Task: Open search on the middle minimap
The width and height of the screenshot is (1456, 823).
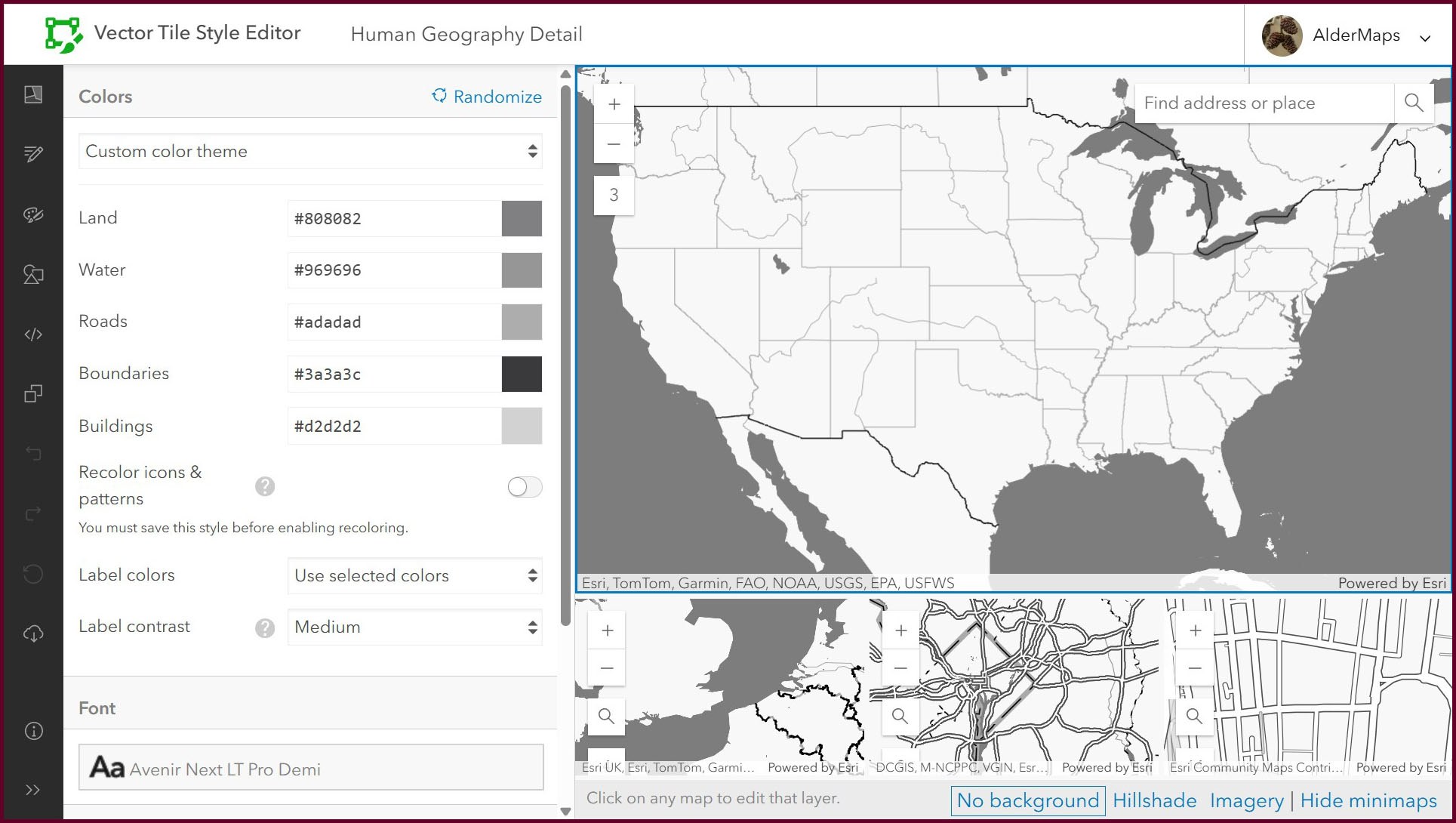Action: [x=900, y=716]
